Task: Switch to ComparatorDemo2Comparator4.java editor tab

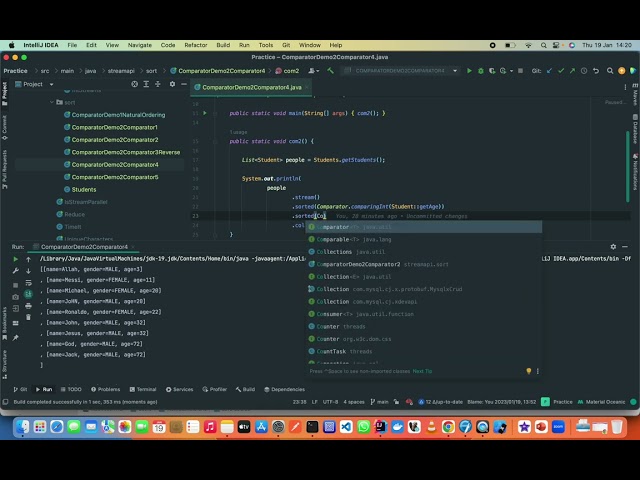Action: [251, 87]
